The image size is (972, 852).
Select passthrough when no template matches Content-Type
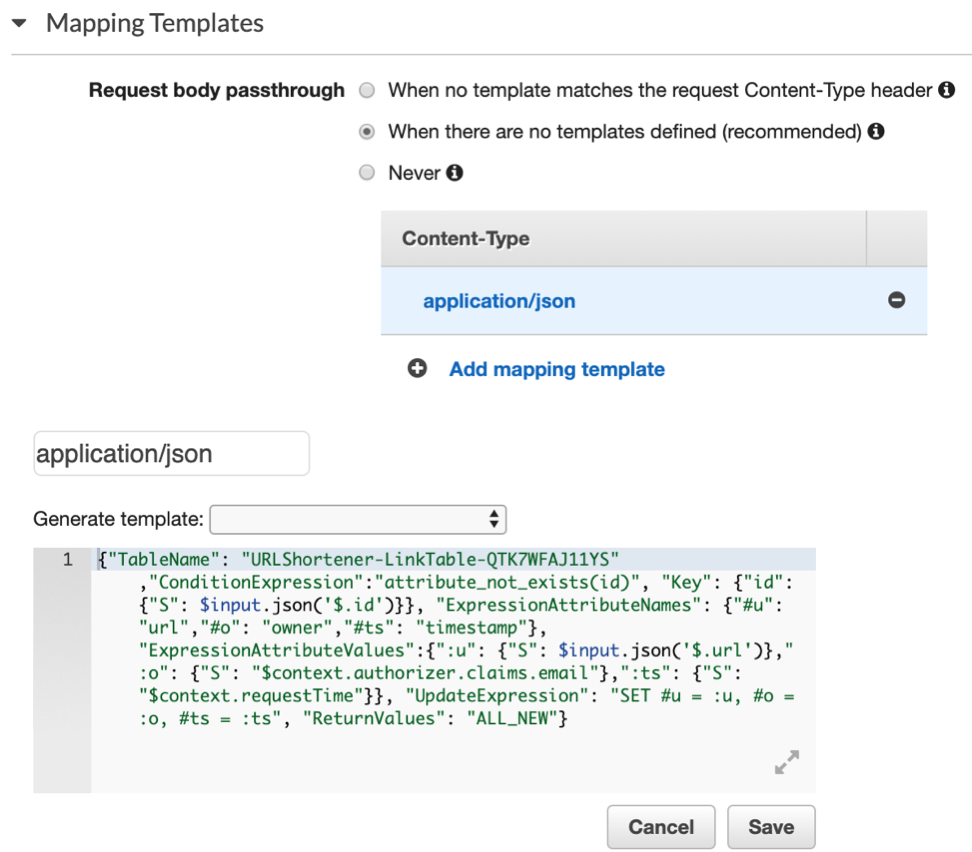(366, 90)
